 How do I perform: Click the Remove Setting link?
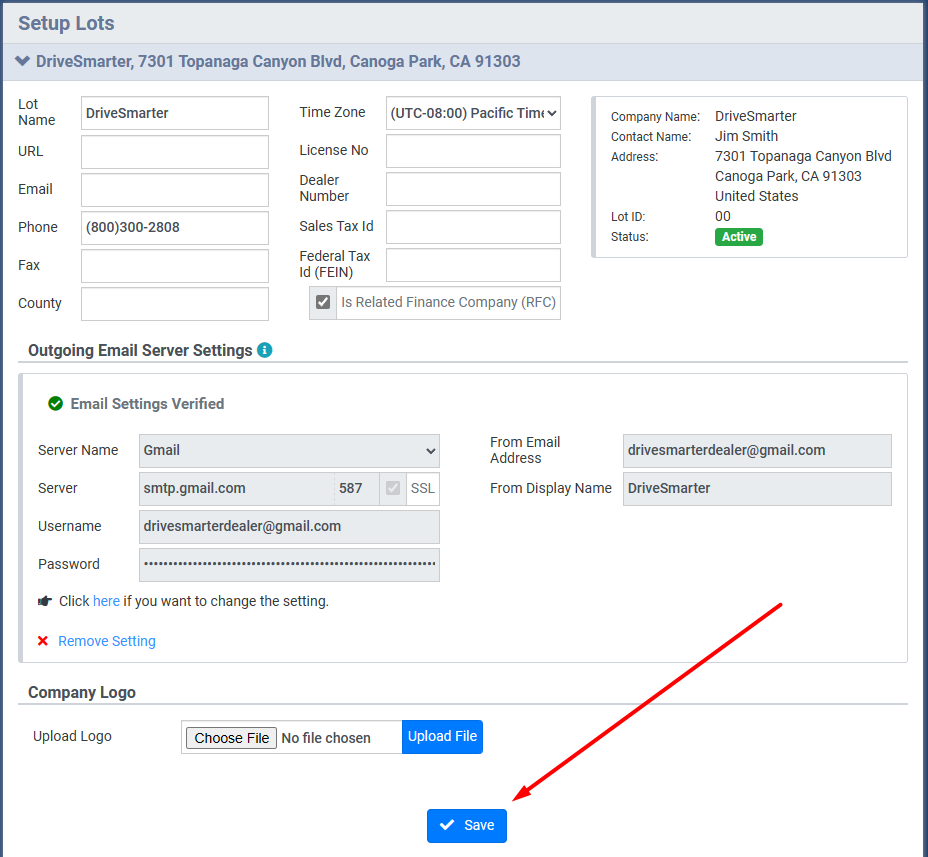(x=107, y=641)
